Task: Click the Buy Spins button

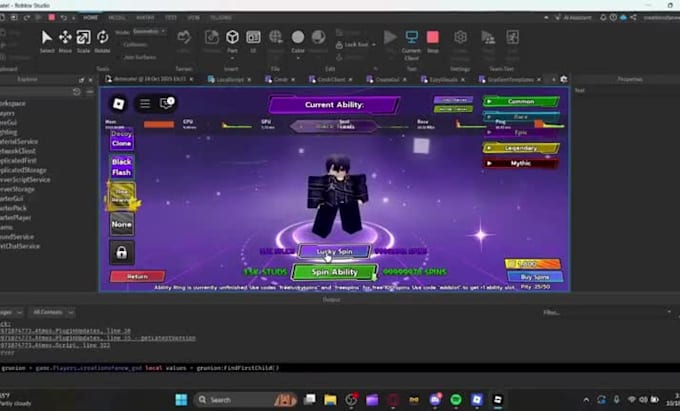Action: [535, 277]
